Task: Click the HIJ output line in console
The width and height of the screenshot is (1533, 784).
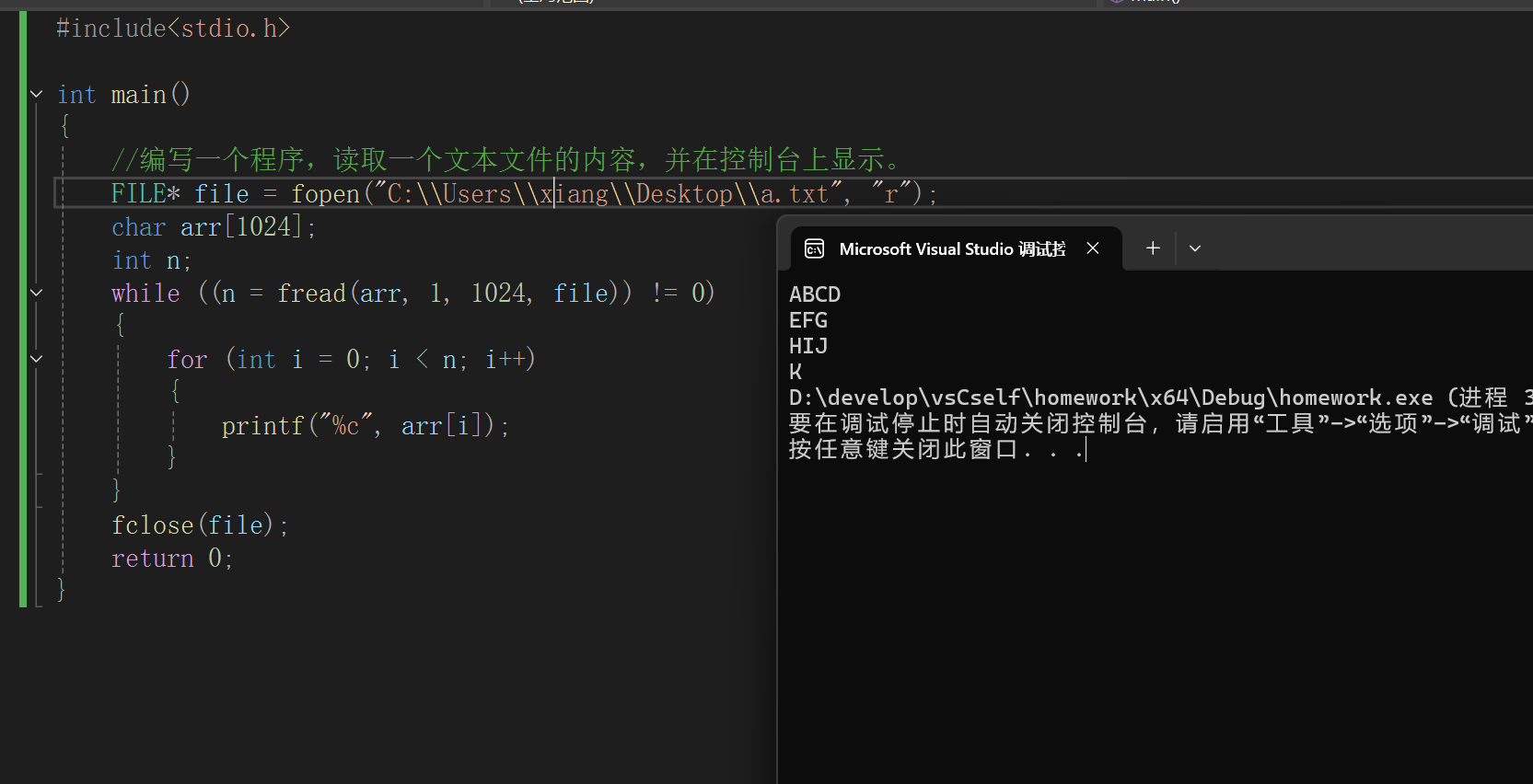Action: [x=808, y=346]
